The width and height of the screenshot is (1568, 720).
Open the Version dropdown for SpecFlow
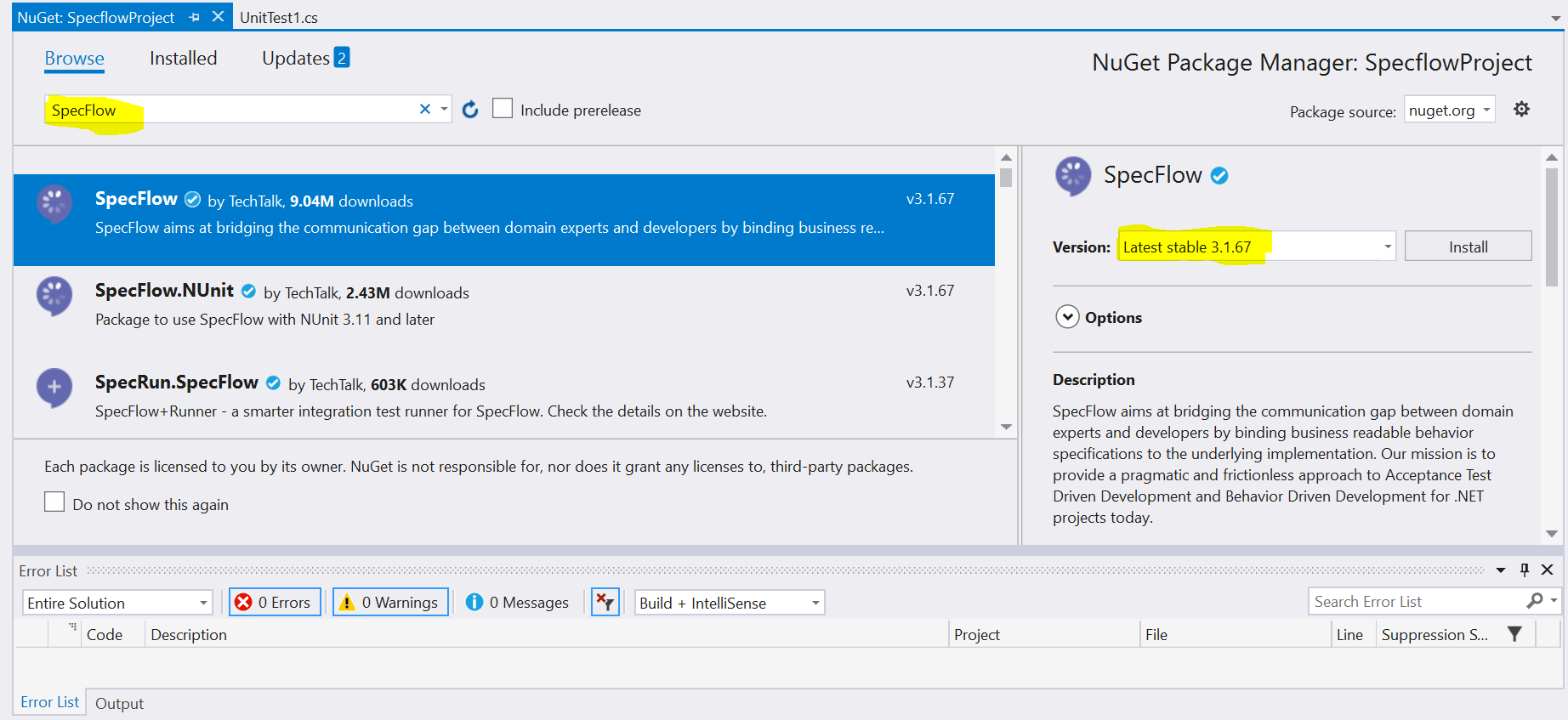click(x=1388, y=247)
